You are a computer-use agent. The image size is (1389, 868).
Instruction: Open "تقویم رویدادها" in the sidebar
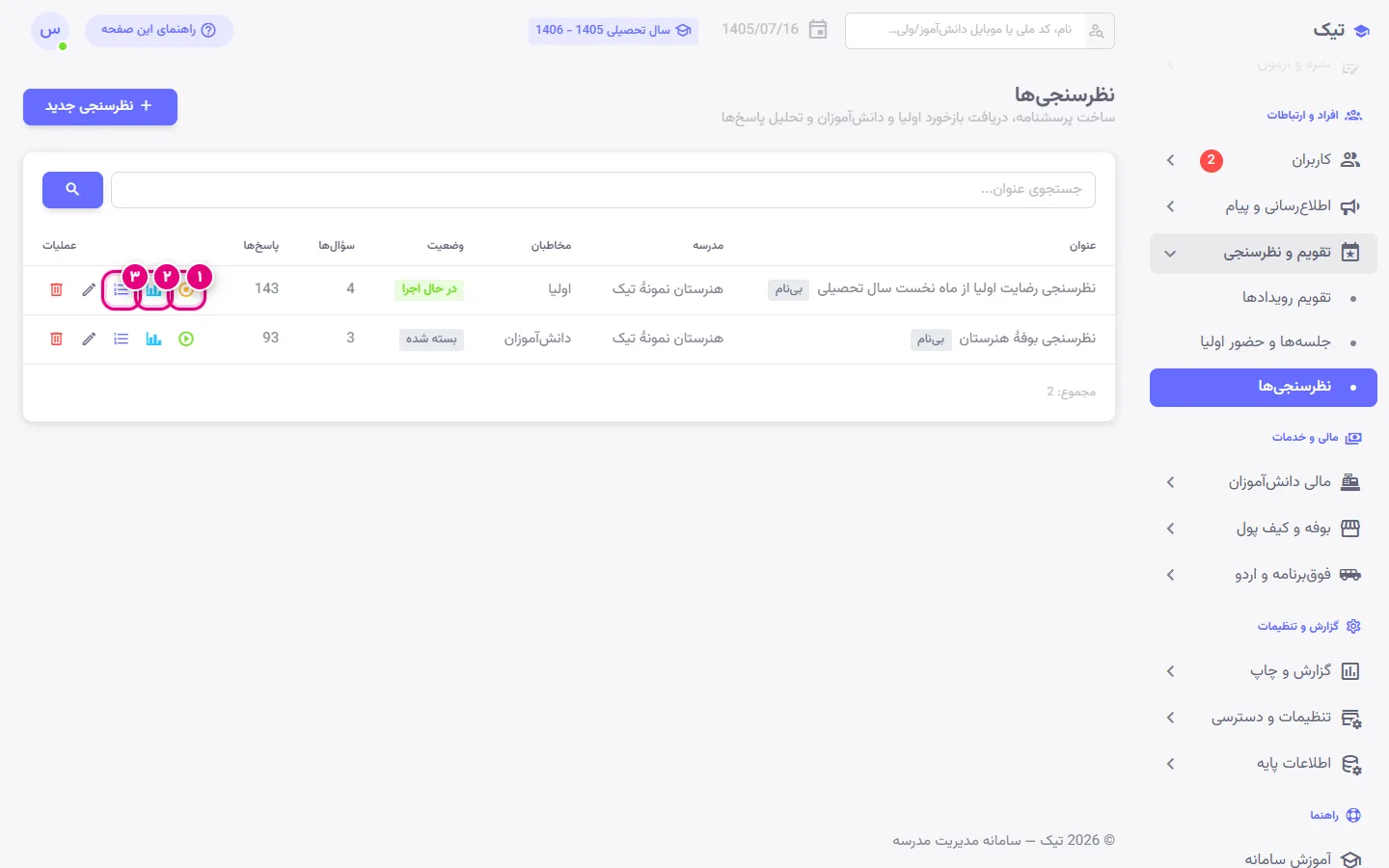coord(1264,298)
